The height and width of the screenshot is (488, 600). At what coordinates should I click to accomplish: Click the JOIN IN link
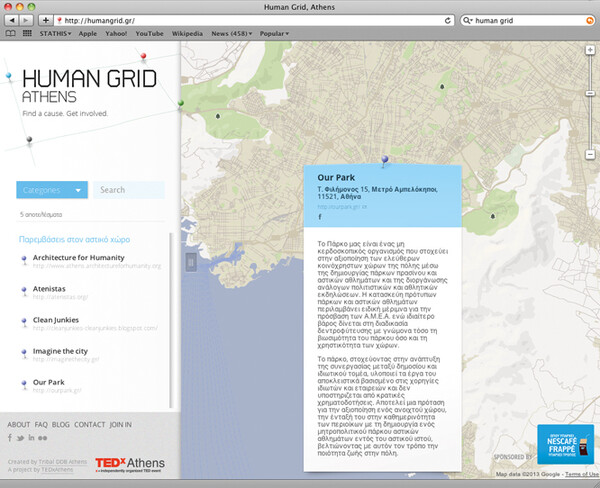(x=121, y=425)
